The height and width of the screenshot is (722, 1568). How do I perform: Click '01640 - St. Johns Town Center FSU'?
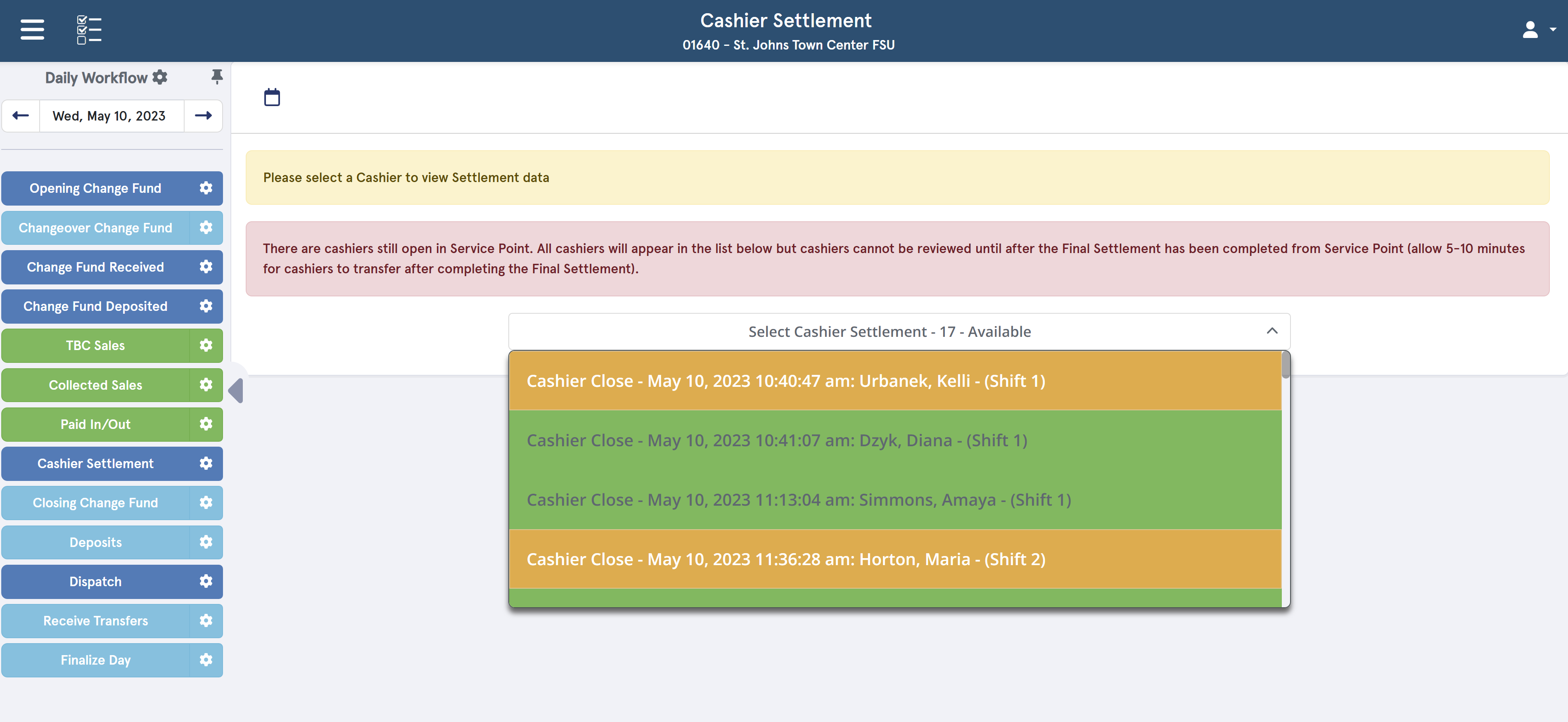pos(788,45)
